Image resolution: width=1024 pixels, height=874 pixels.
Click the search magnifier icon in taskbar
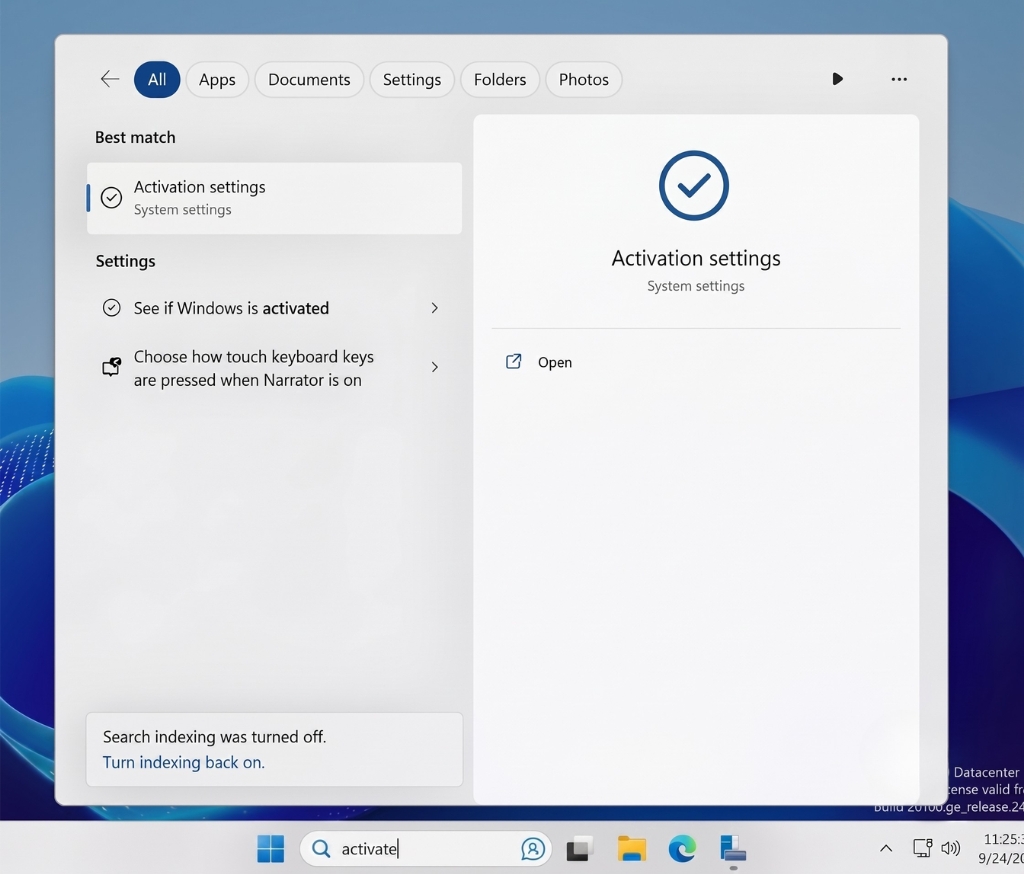point(321,849)
